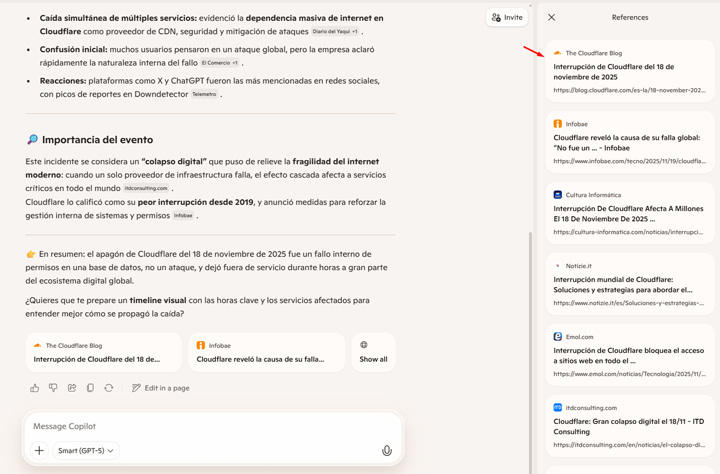Open the Emol.com reference

tap(629, 355)
